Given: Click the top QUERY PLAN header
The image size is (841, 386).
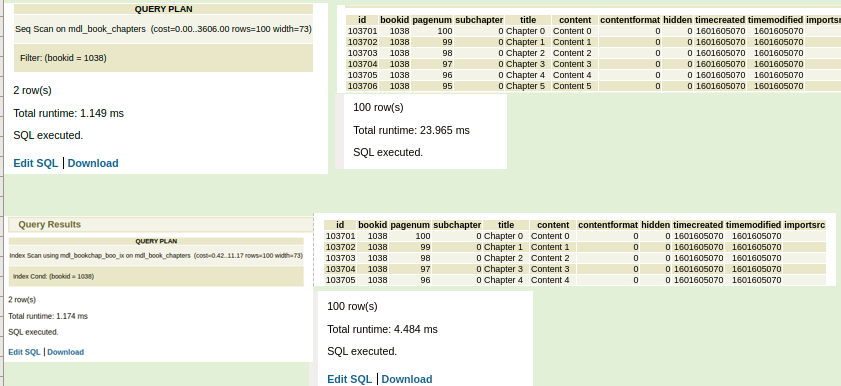Looking at the screenshot, I should [x=164, y=9].
